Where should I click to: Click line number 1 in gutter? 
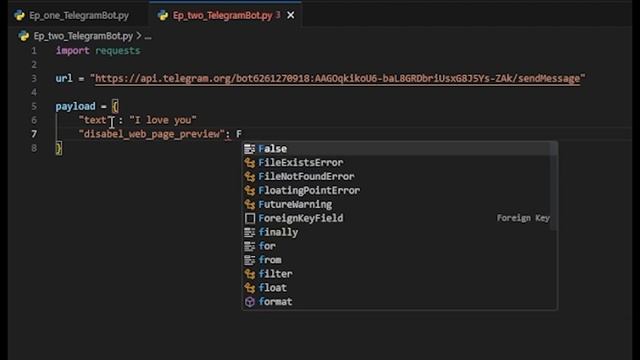coord(34,51)
